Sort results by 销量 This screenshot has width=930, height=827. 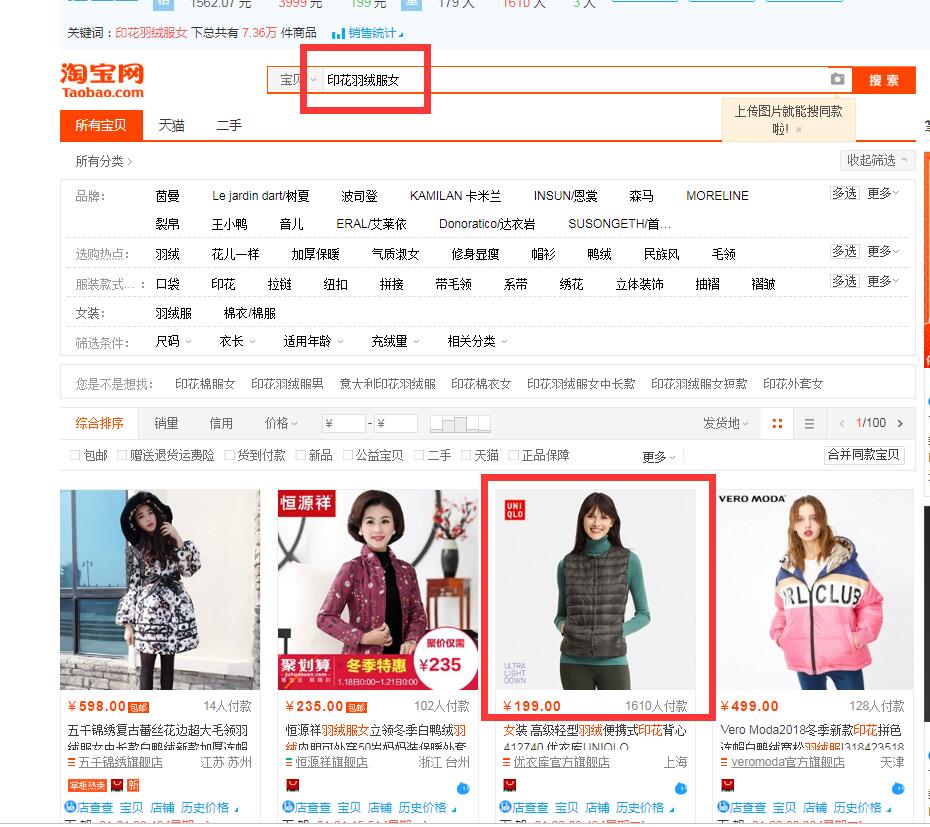(166, 424)
